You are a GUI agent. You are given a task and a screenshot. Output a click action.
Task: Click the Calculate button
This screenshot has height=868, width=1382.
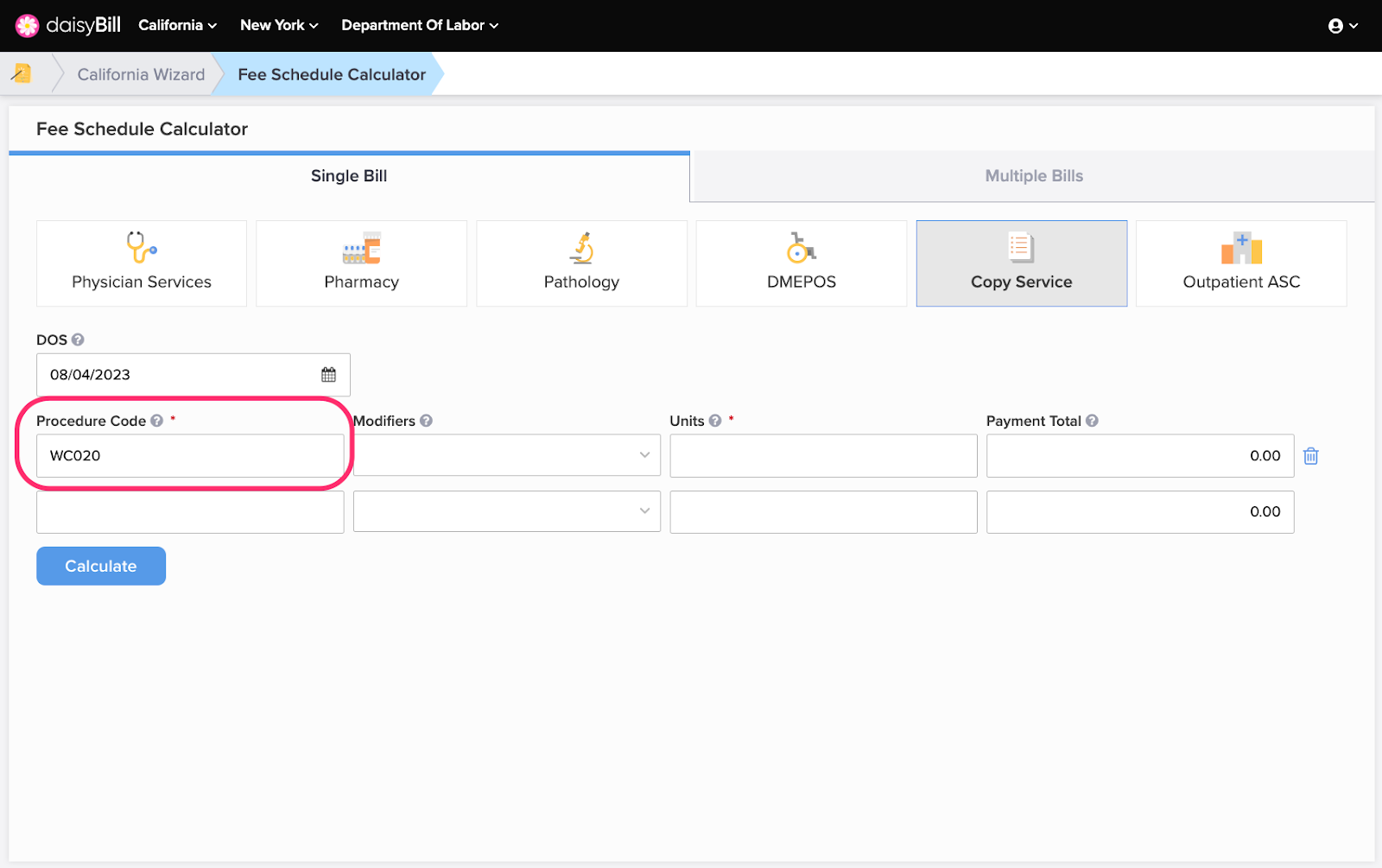[x=101, y=566]
